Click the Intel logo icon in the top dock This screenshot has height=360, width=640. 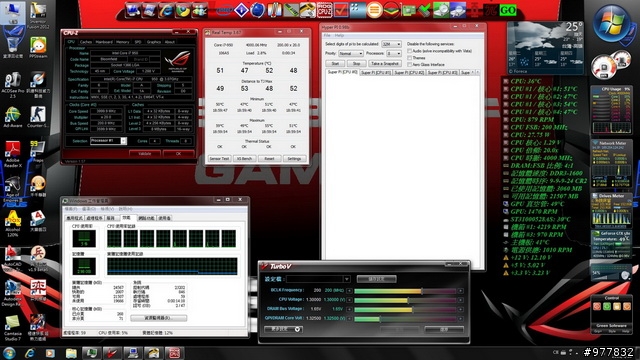coord(224,10)
